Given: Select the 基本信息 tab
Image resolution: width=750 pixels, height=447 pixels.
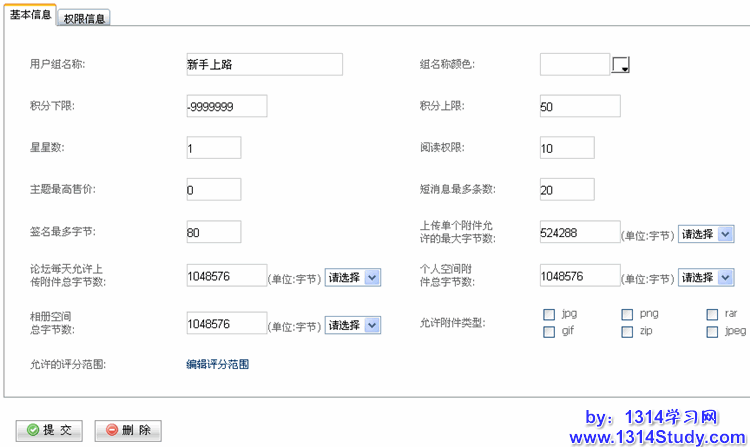Looking at the screenshot, I should pos(30,17).
